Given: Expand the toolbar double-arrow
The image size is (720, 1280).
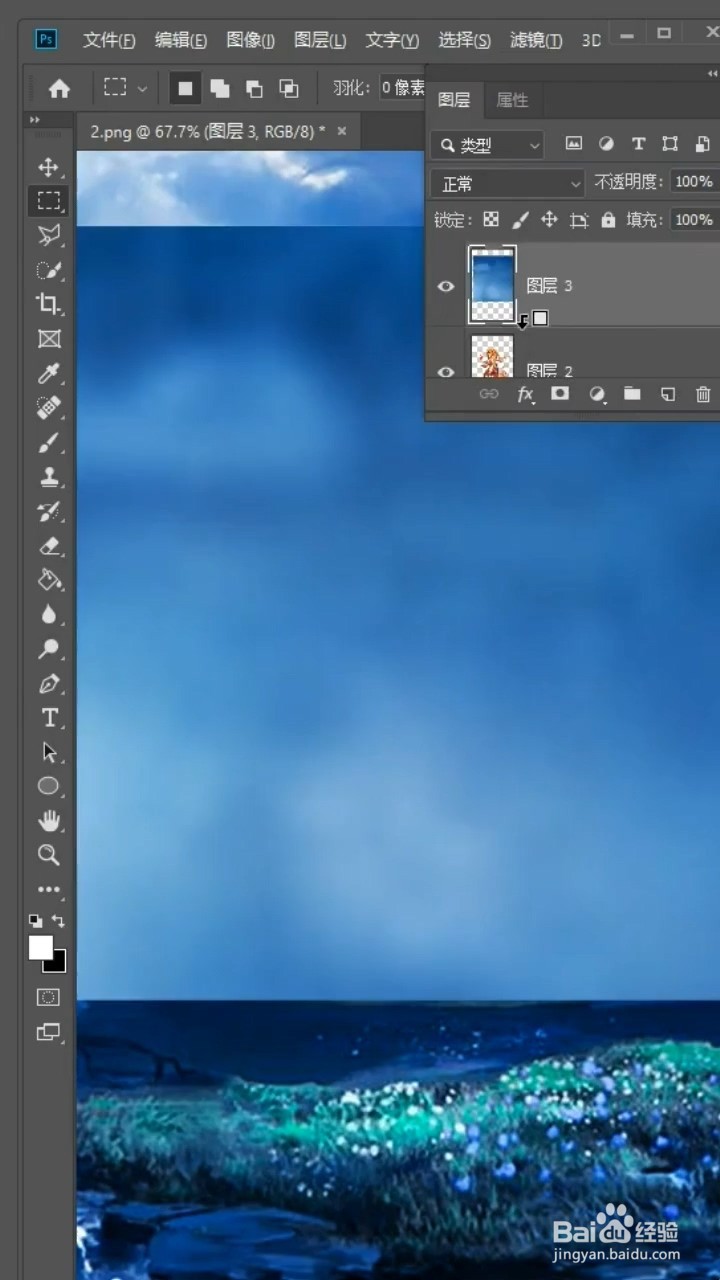Looking at the screenshot, I should [35, 120].
